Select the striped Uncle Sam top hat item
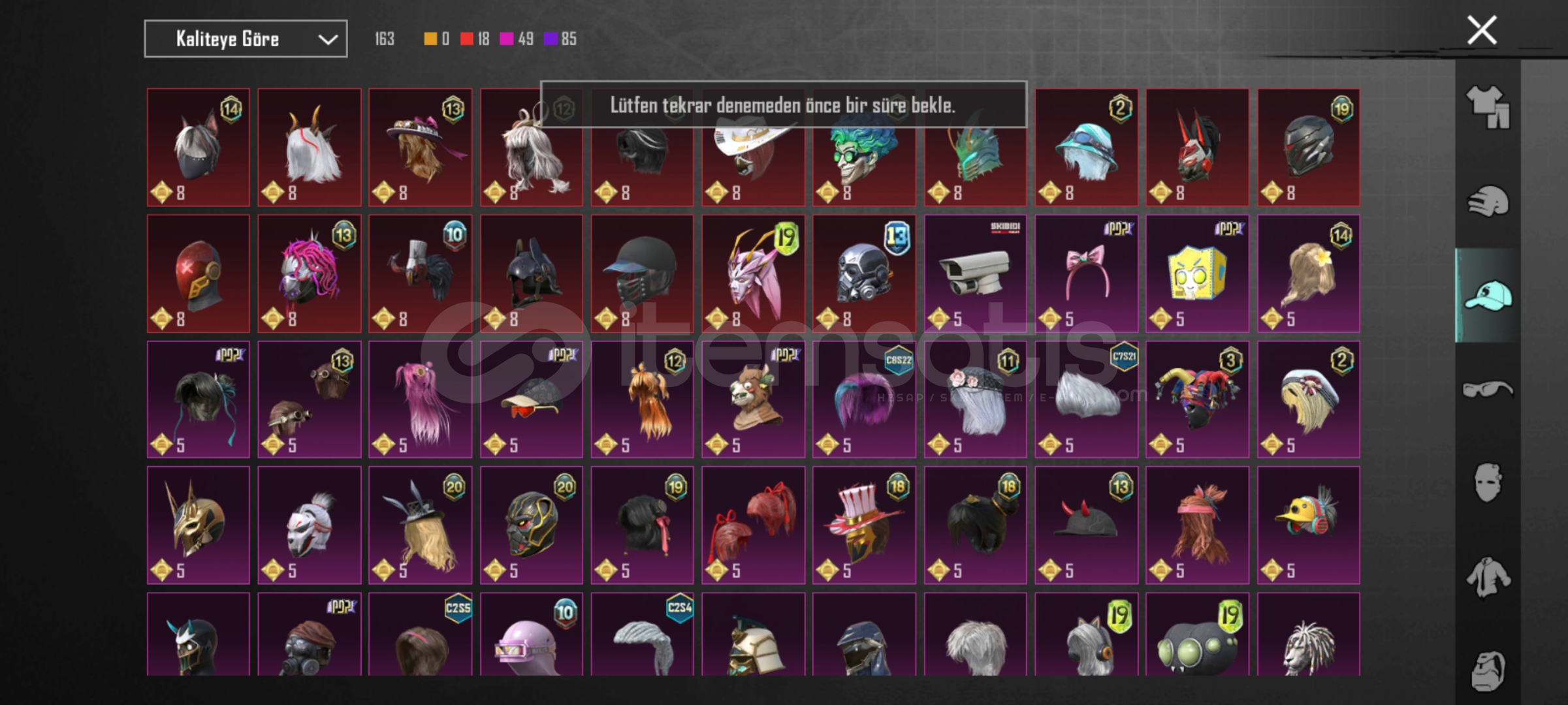Screen dimensions: 1568x705 click(x=864, y=525)
